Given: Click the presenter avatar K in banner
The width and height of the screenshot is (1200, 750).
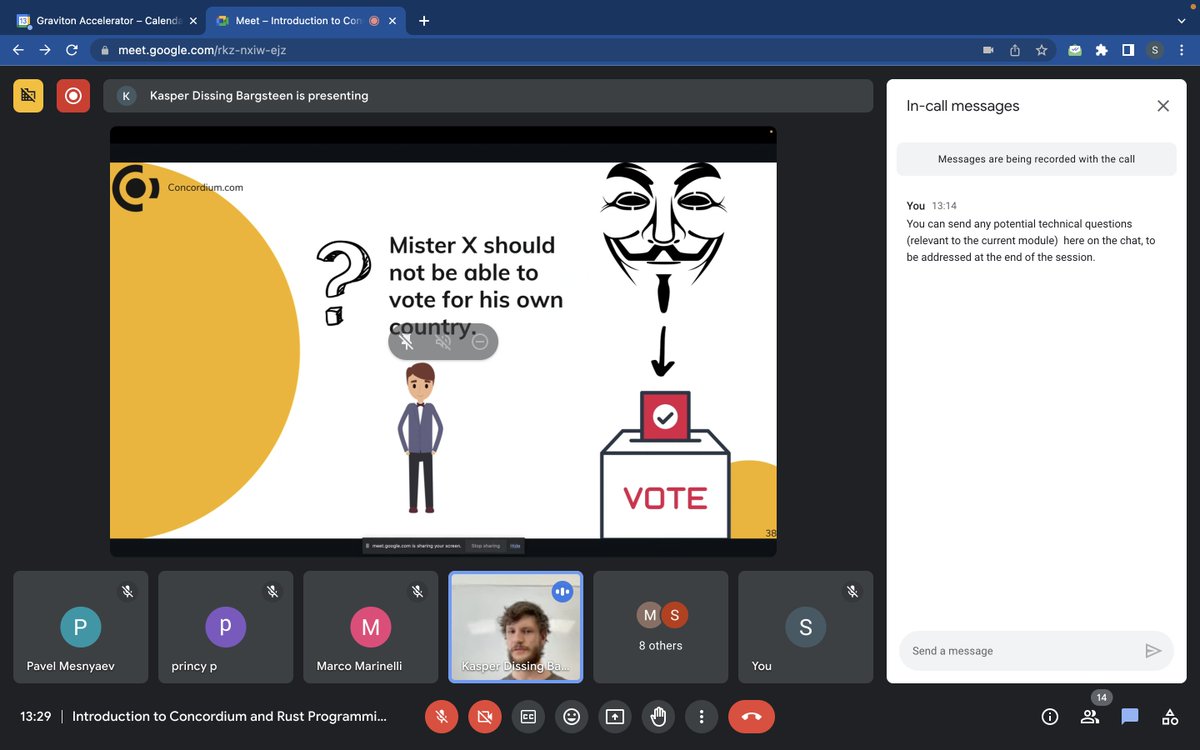Looking at the screenshot, I should 126,96.
